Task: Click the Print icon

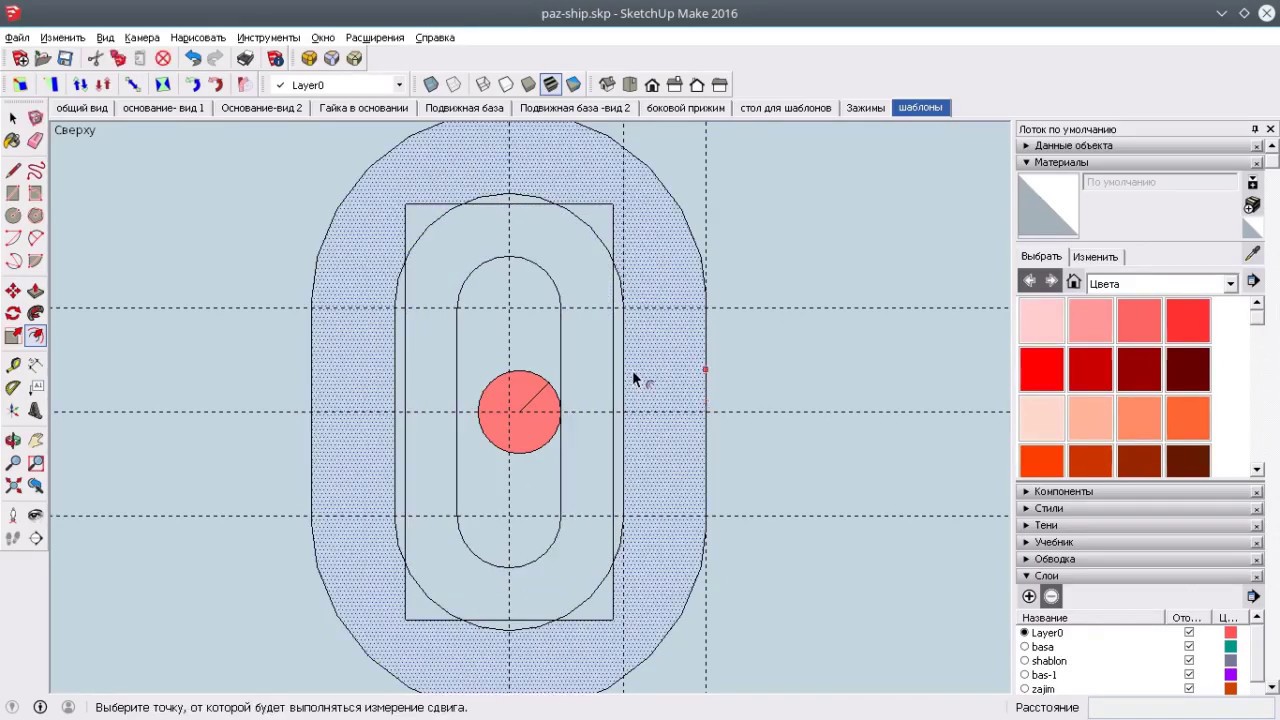Action: coord(245,59)
